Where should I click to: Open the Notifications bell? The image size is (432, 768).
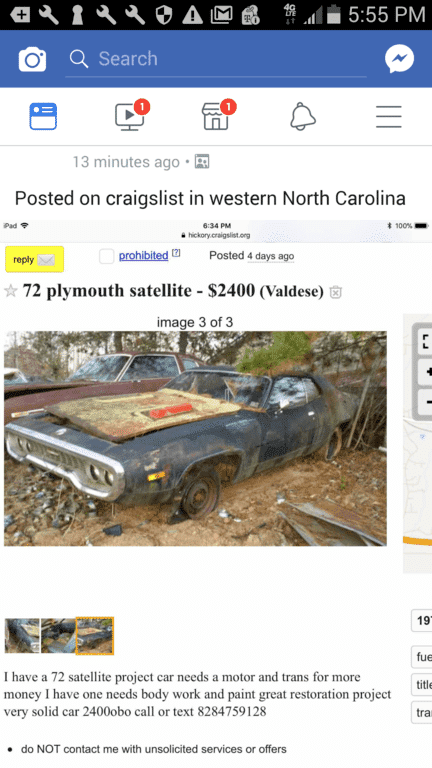pos(303,117)
